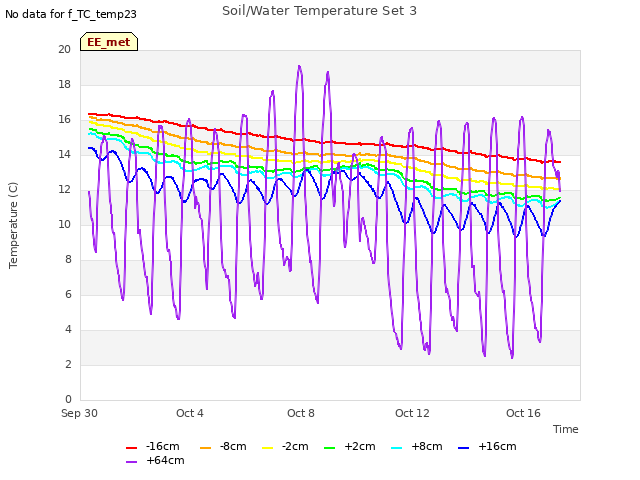Select the -16cm legend label
Screen dimensions: 640x480
(162, 447)
